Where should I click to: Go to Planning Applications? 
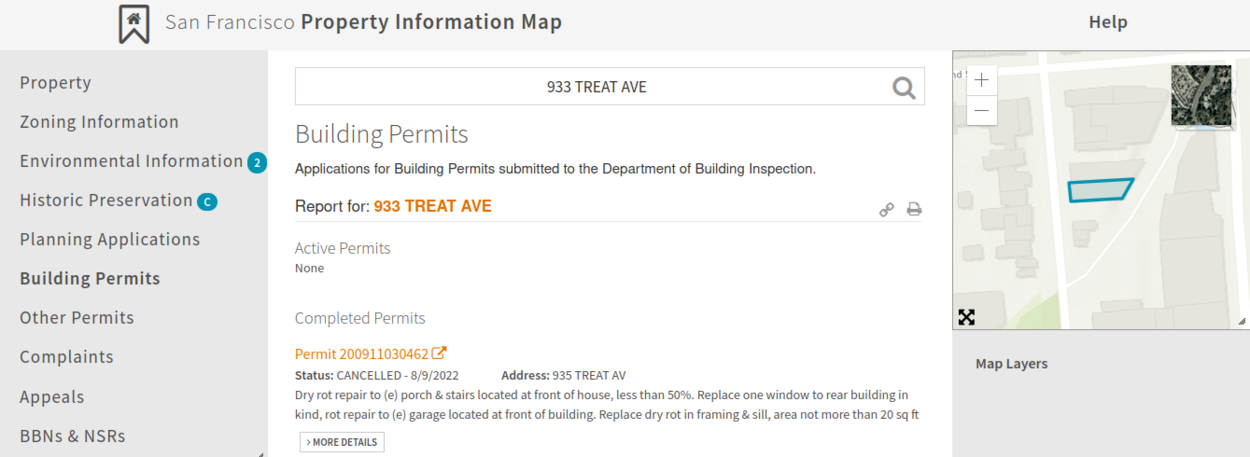tap(110, 239)
